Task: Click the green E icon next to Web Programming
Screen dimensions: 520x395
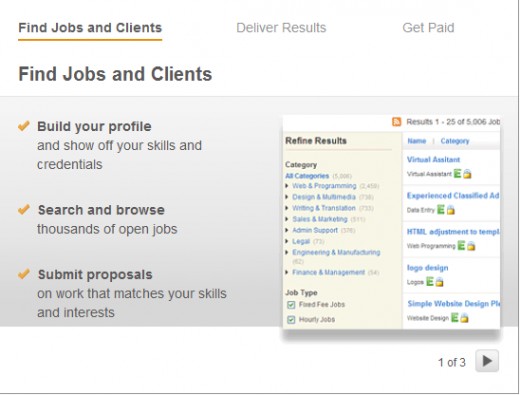Action: 461,246
